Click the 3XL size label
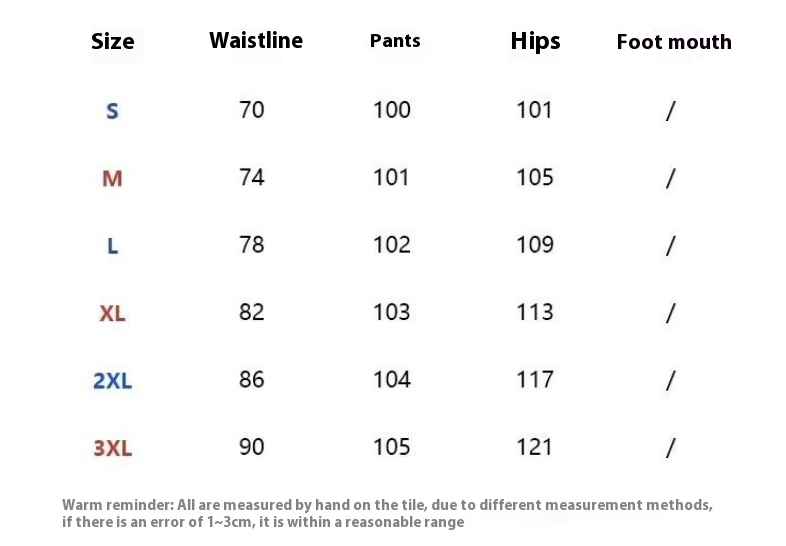786x546 pixels. (112, 448)
